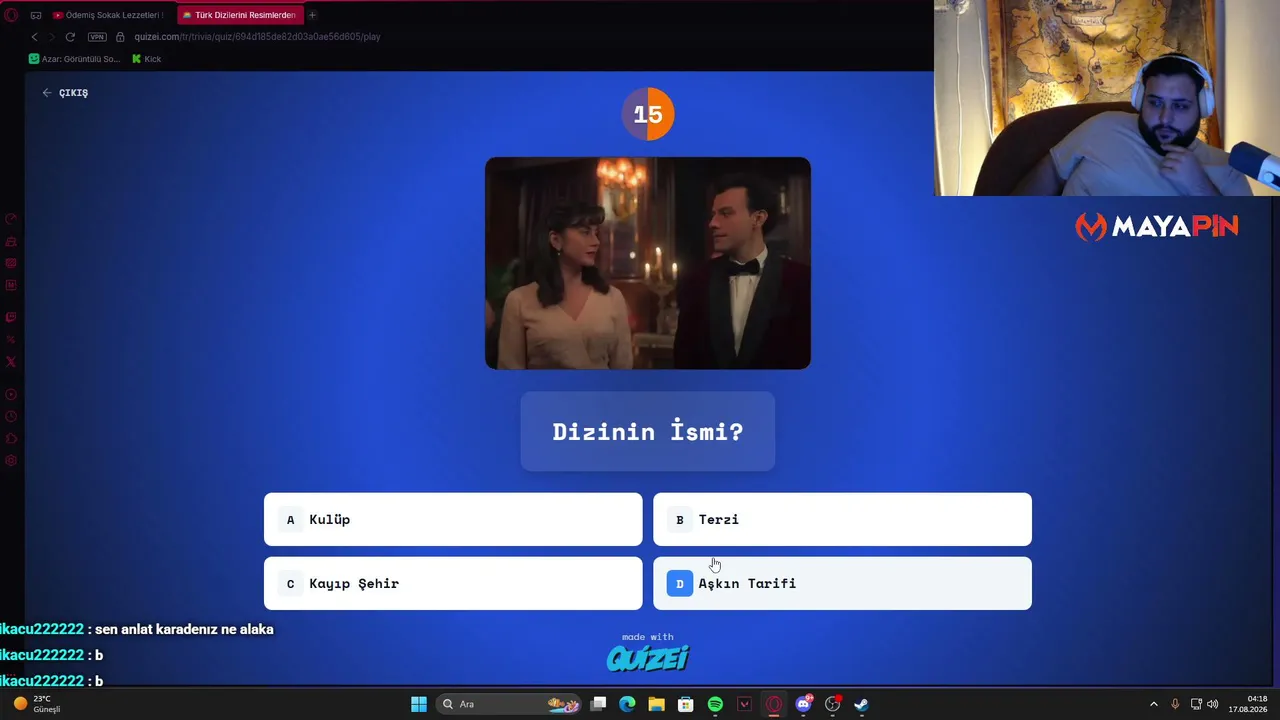Open a new browser tab
Screen dimensions: 1280x720
coord(312,15)
